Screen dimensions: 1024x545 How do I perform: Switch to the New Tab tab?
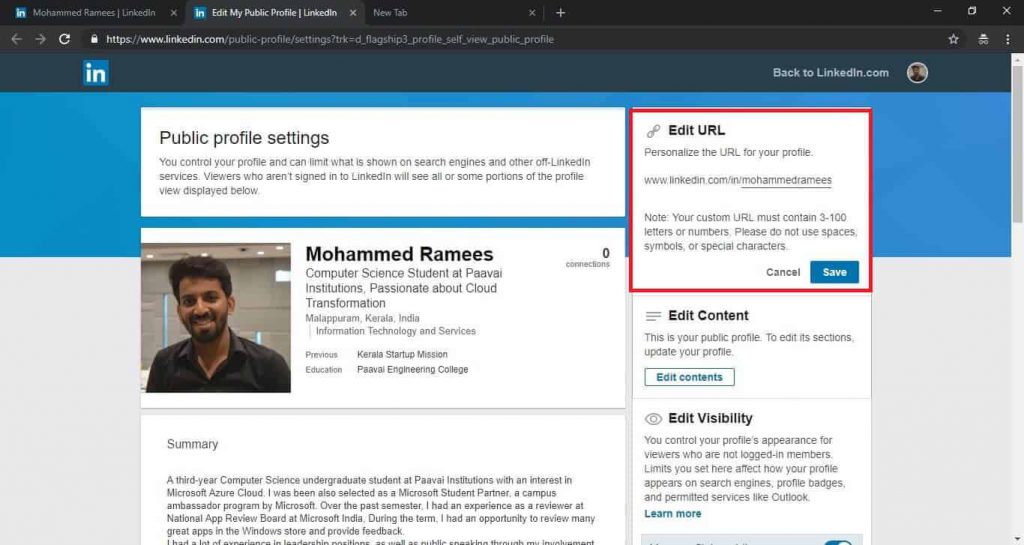454,12
